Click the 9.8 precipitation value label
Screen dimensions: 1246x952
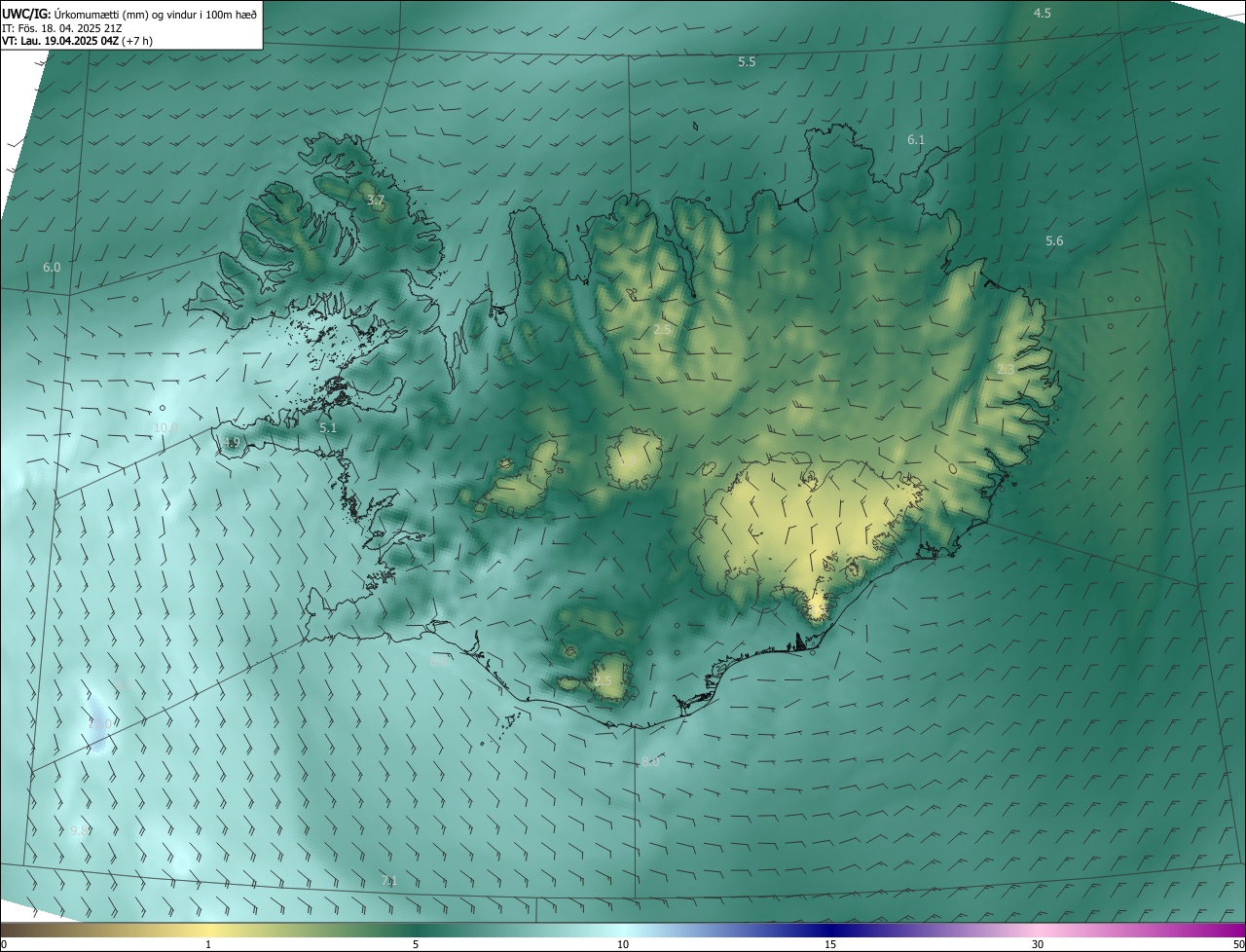tap(81, 830)
